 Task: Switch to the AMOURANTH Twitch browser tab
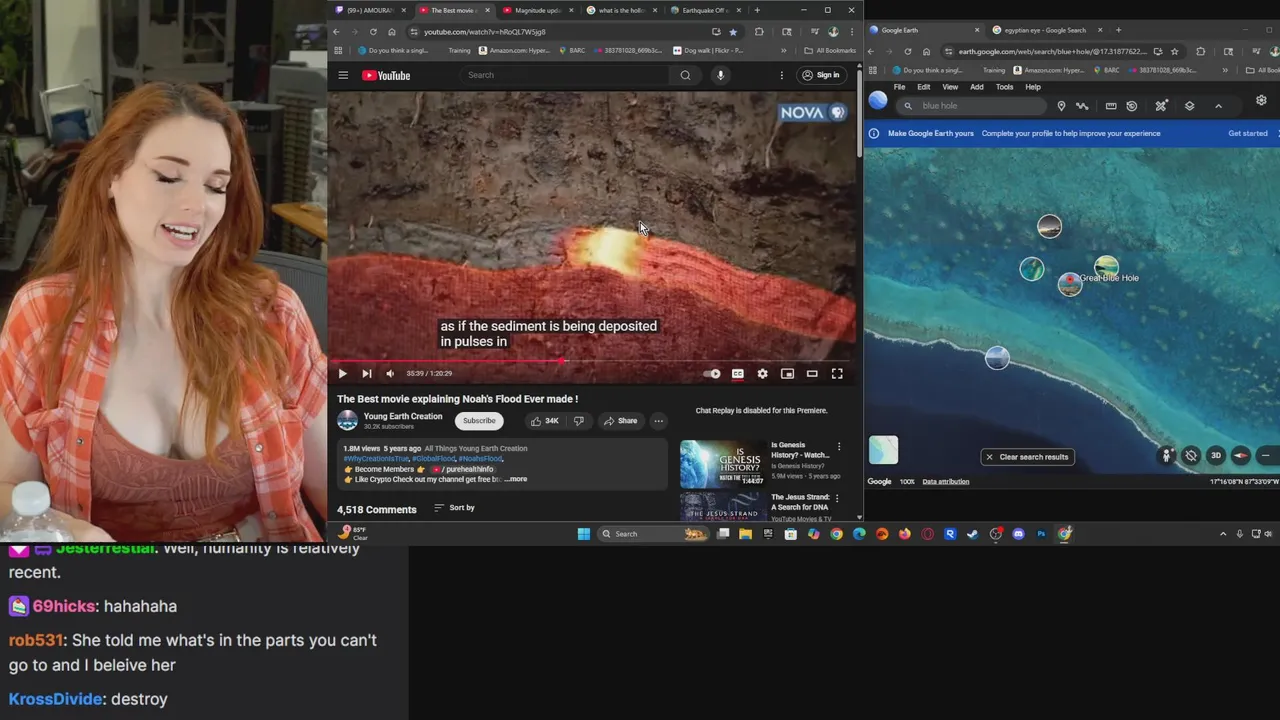click(371, 10)
